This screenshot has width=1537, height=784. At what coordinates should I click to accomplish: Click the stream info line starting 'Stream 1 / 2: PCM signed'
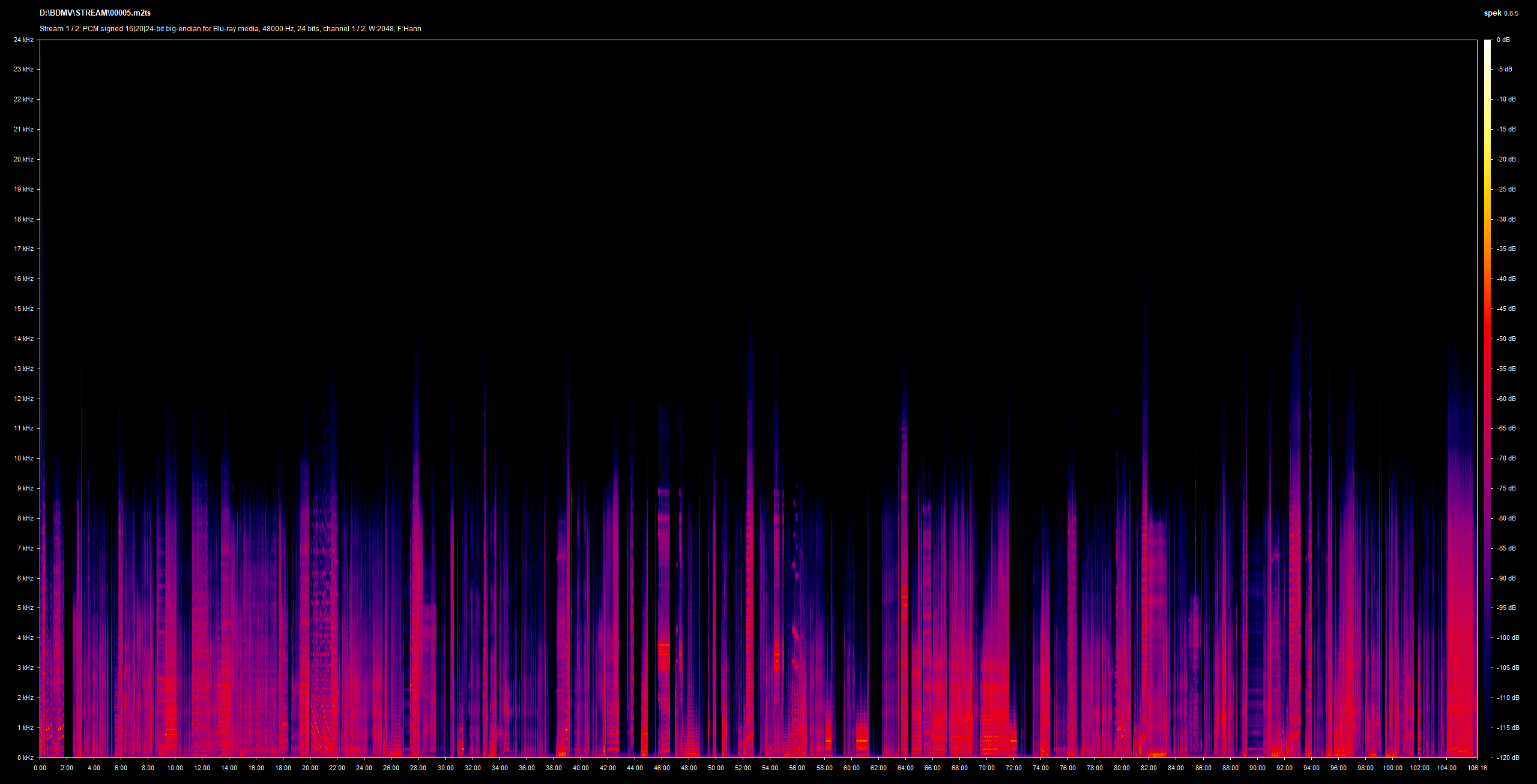(231, 29)
